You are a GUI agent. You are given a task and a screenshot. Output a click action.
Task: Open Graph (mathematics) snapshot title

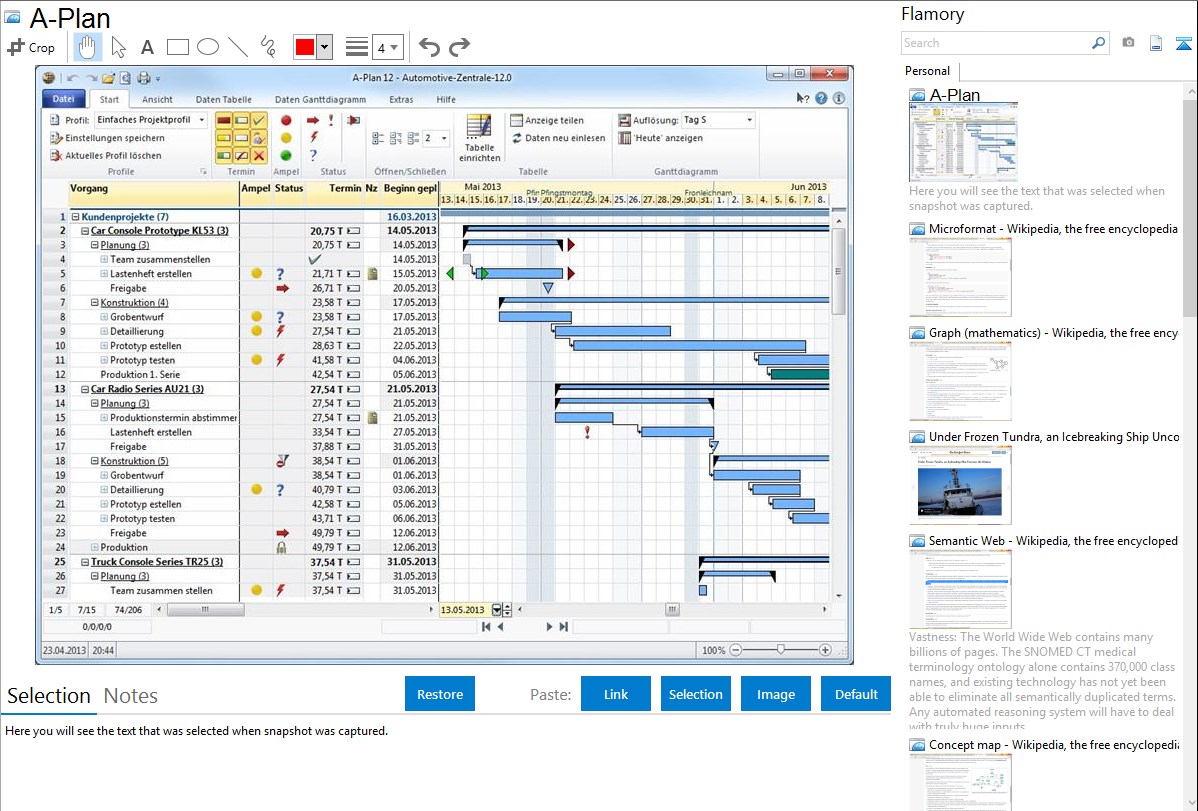click(x=1053, y=333)
